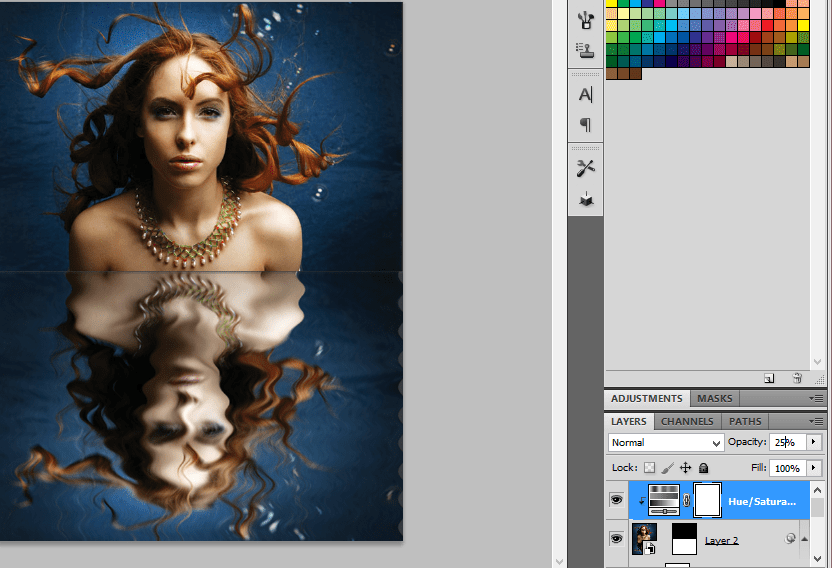832x568 pixels.
Task: Open the Layers panel flyout menu
Action: pyautogui.click(x=816, y=421)
